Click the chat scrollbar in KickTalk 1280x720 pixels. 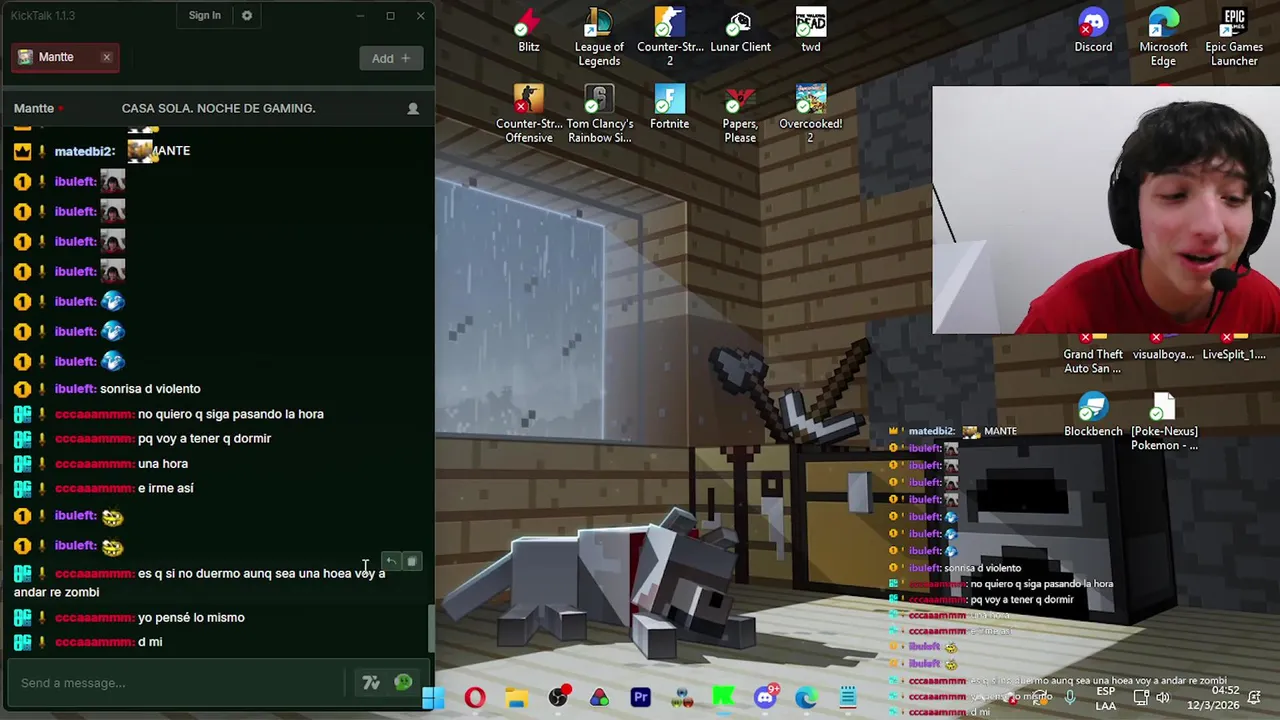pos(432,629)
